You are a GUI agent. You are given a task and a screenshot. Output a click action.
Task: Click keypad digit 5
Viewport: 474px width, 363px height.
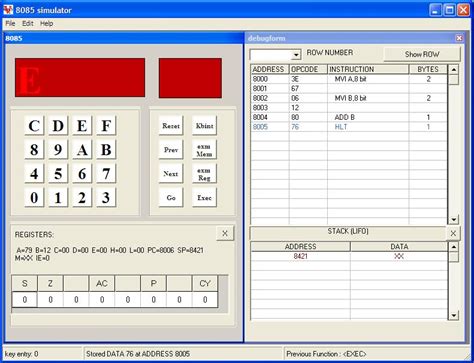pyautogui.click(x=58, y=174)
